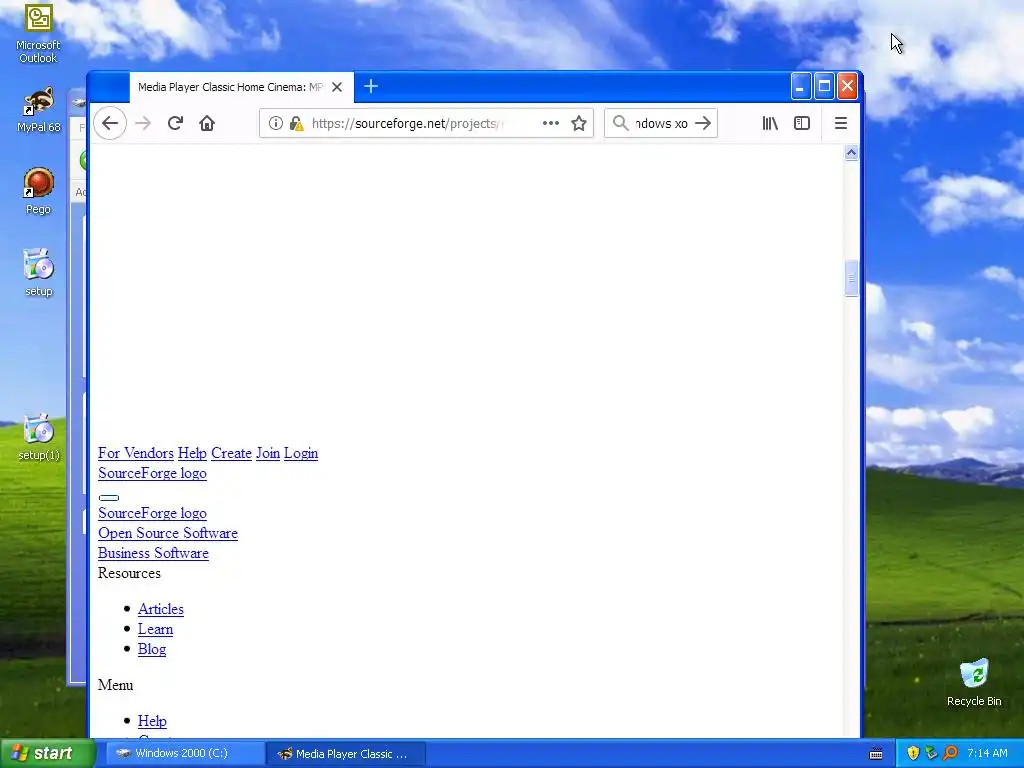Screen dimensions: 1024x768
Task: Click the page scrollbar up arrow
Action: click(851, 153)
